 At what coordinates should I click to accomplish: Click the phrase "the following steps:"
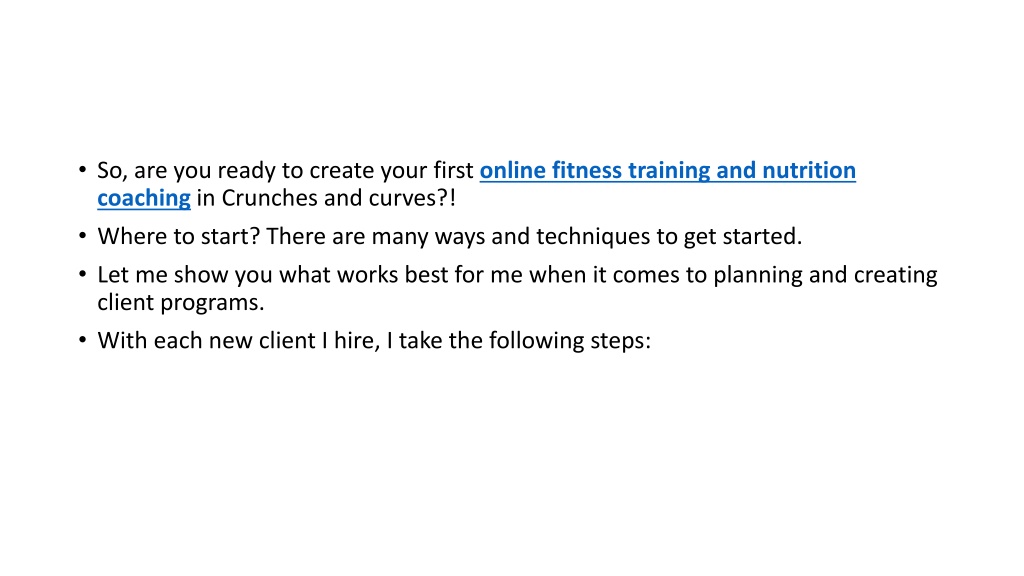(550, 341)
